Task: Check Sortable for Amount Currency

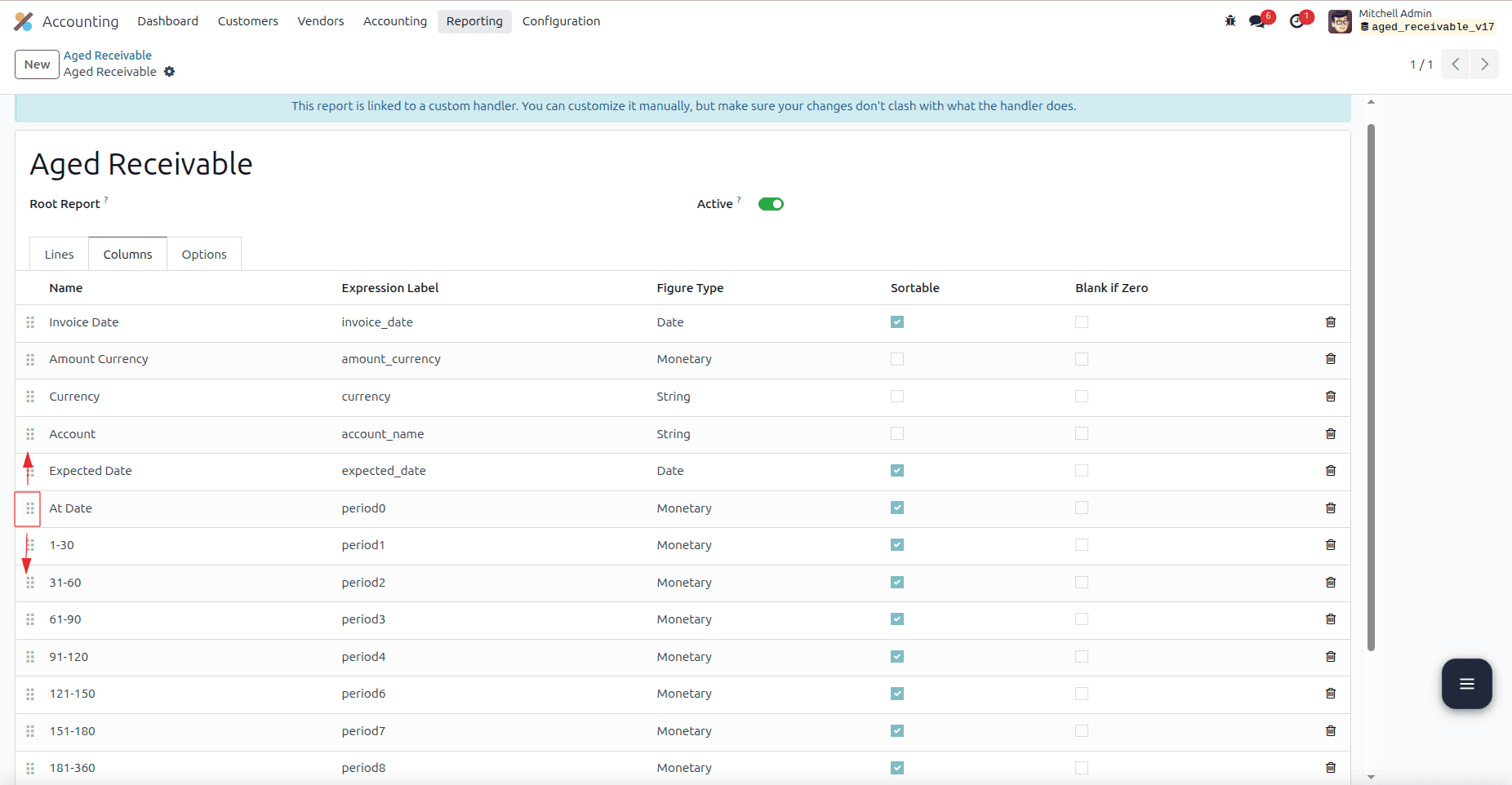Action: click(x=897, y=359)
